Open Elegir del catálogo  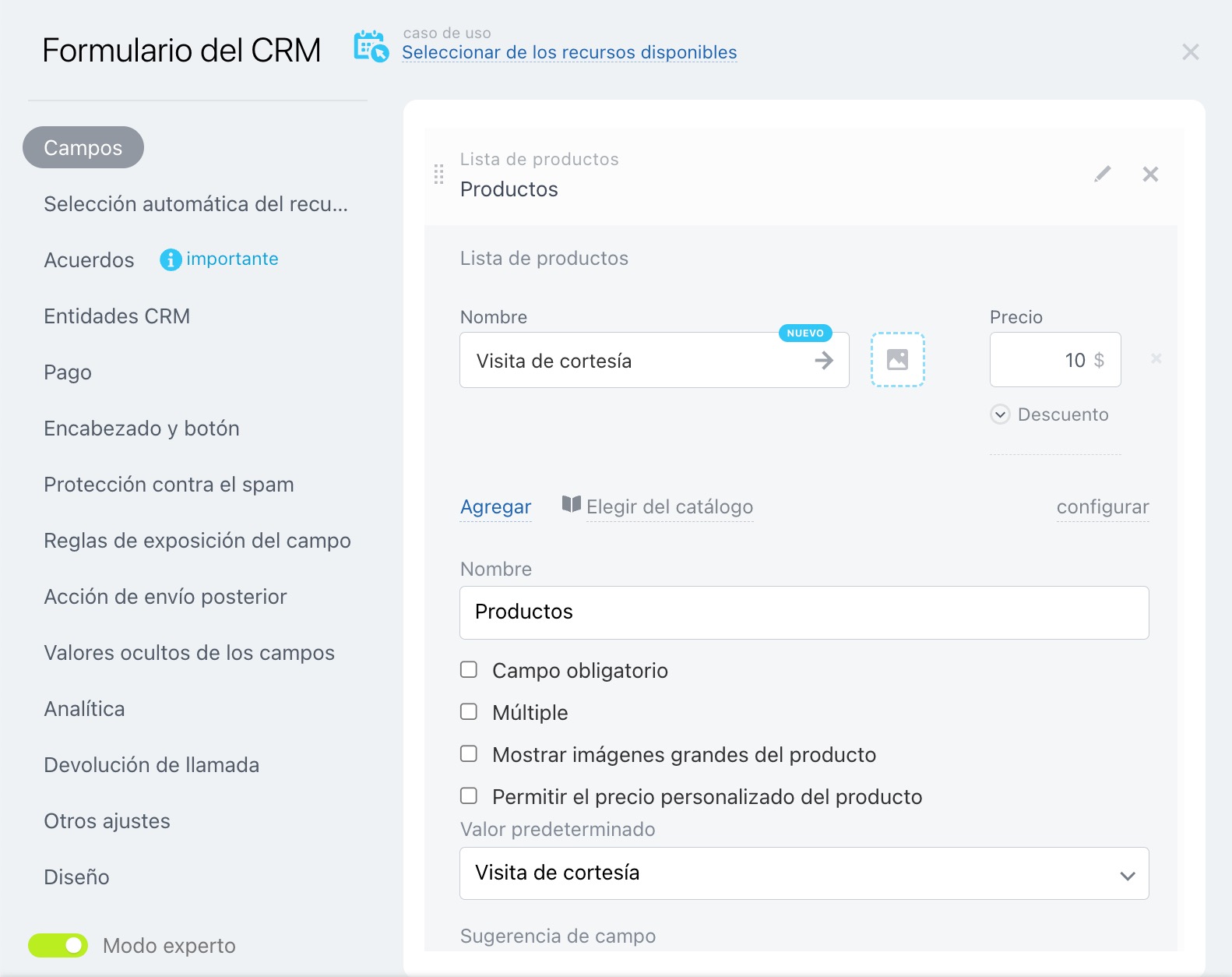point(668,507)
